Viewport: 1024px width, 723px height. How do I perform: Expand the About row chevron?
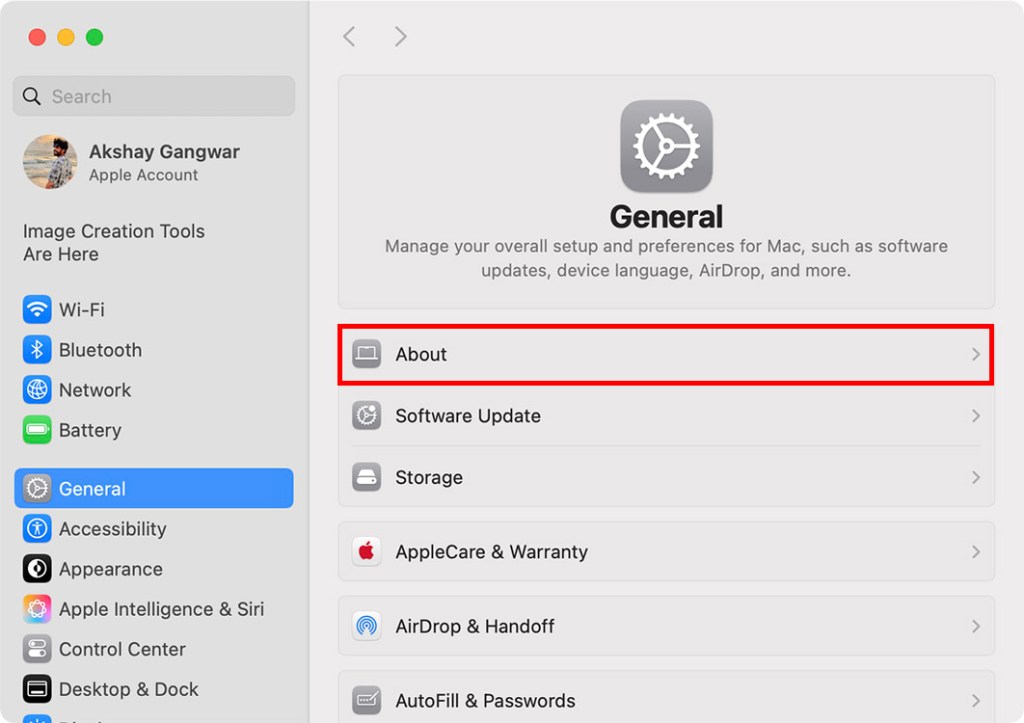976,354
